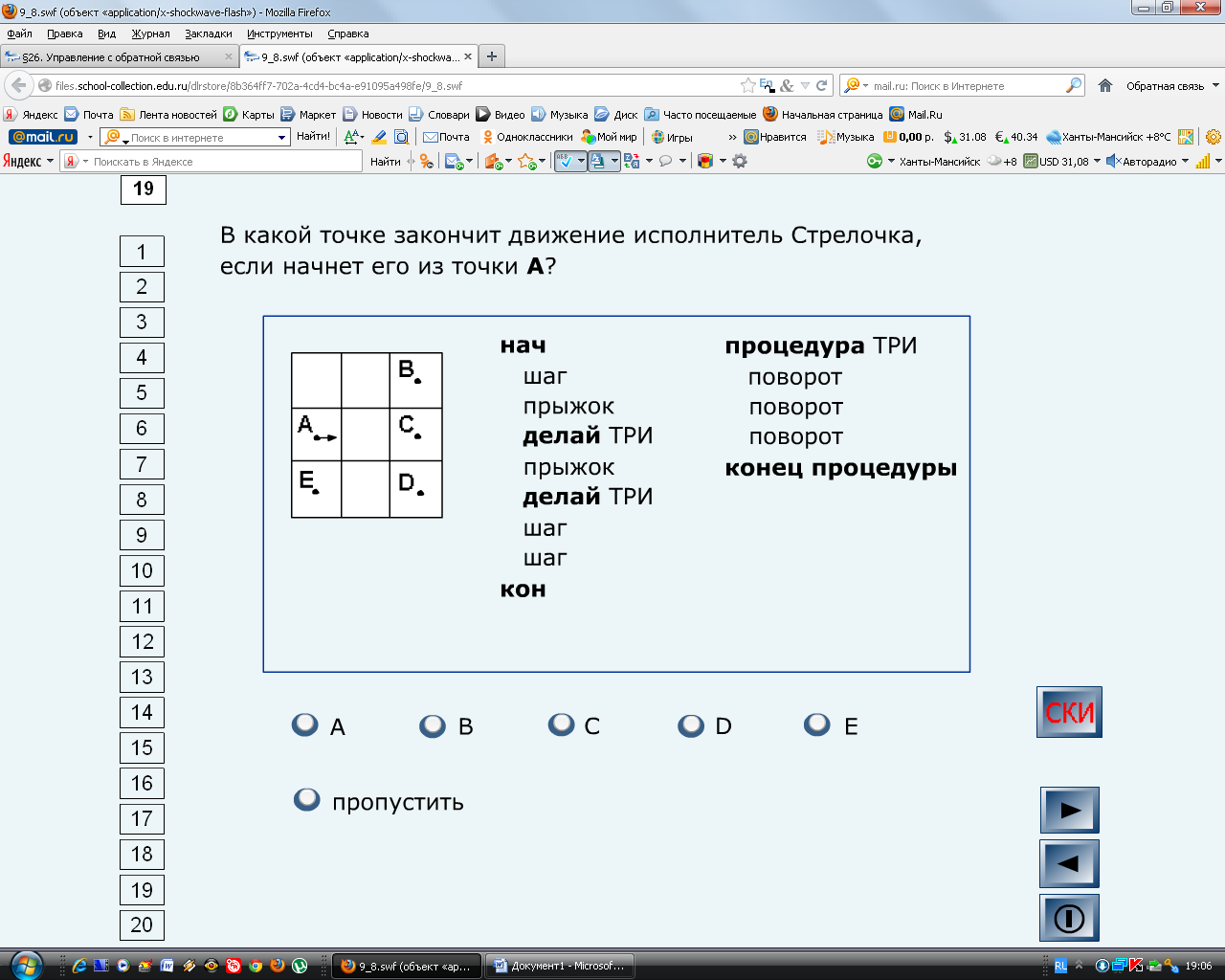Go to question 19 in the number list
Viewport: 1225px width, 980px height.
[142, 891]
